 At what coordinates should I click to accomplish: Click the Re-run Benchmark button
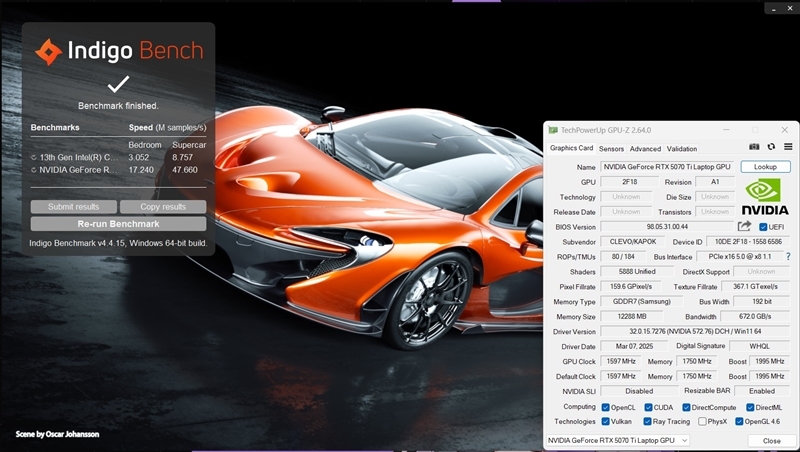[118, 224]
